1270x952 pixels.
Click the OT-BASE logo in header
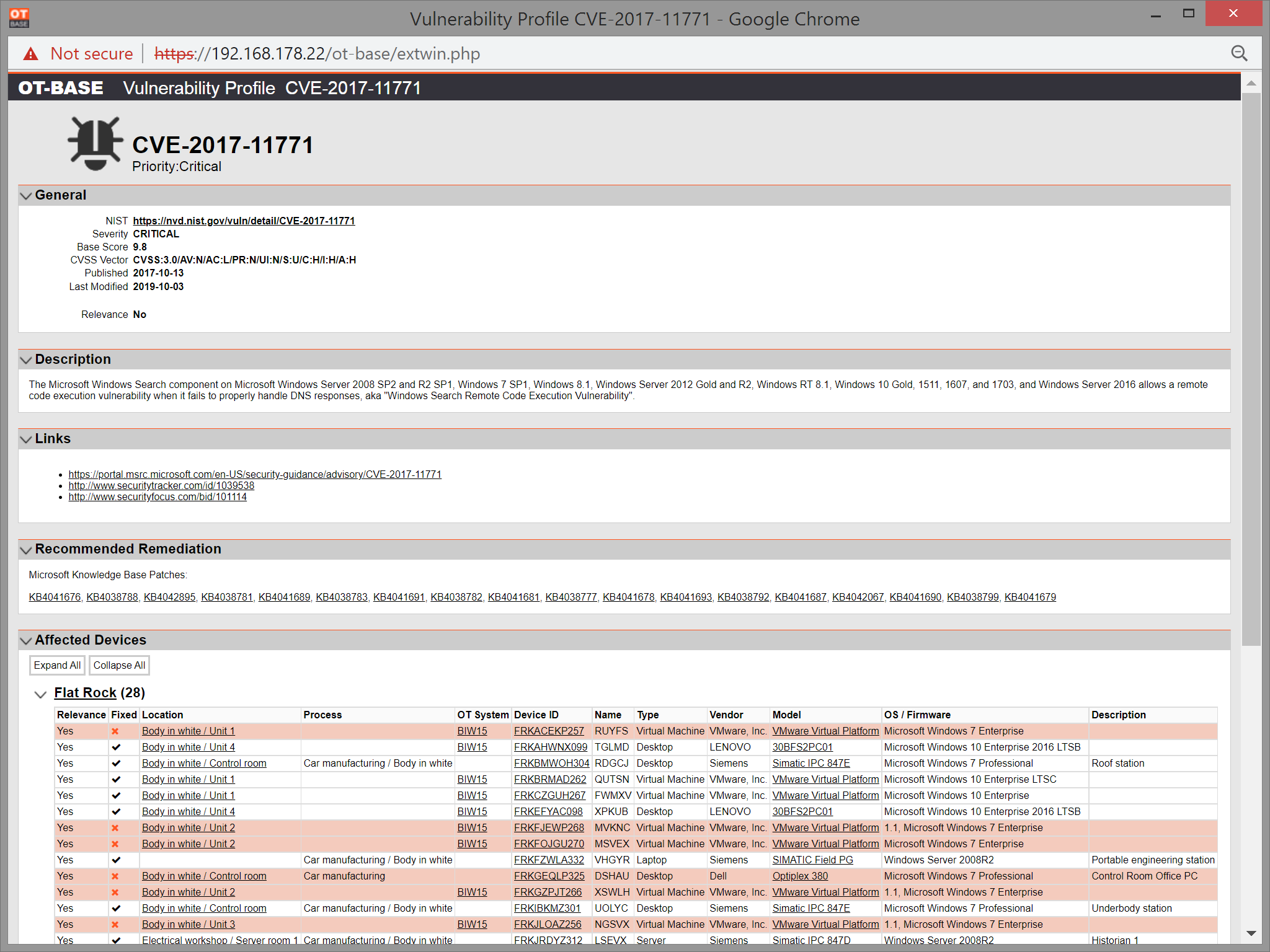(61, 88)
